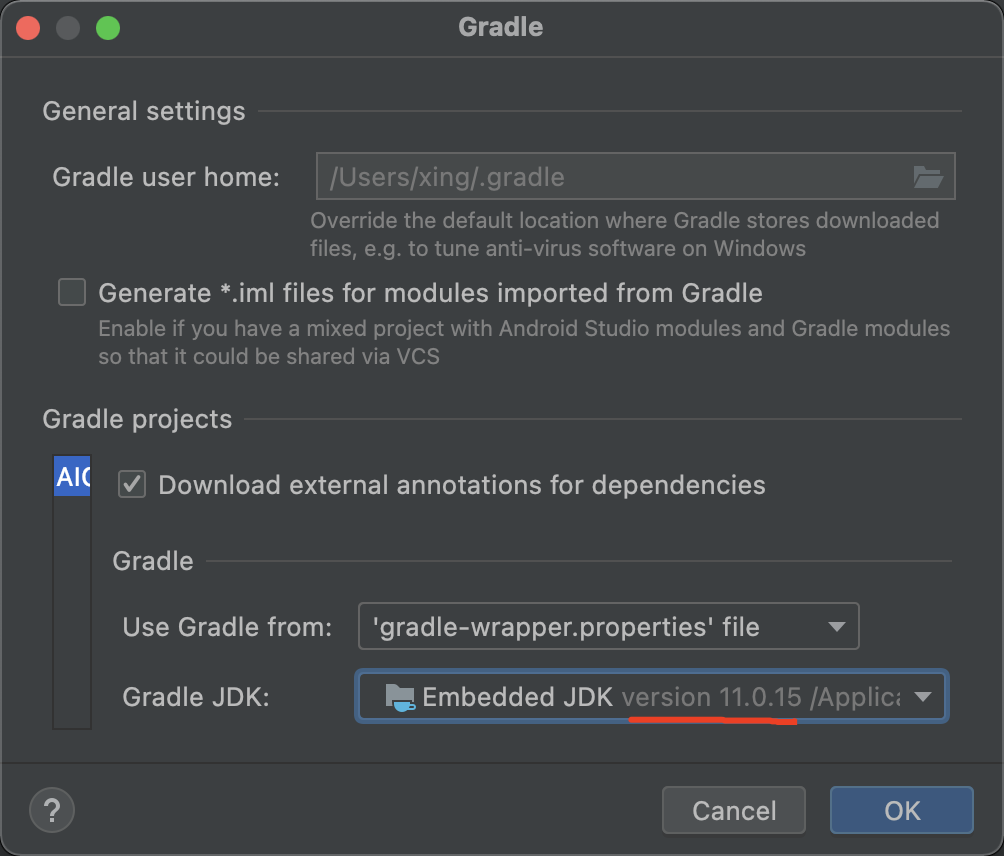
Task: Enable Generate *.iml files checkbox
Action: [x=72, y=293]
